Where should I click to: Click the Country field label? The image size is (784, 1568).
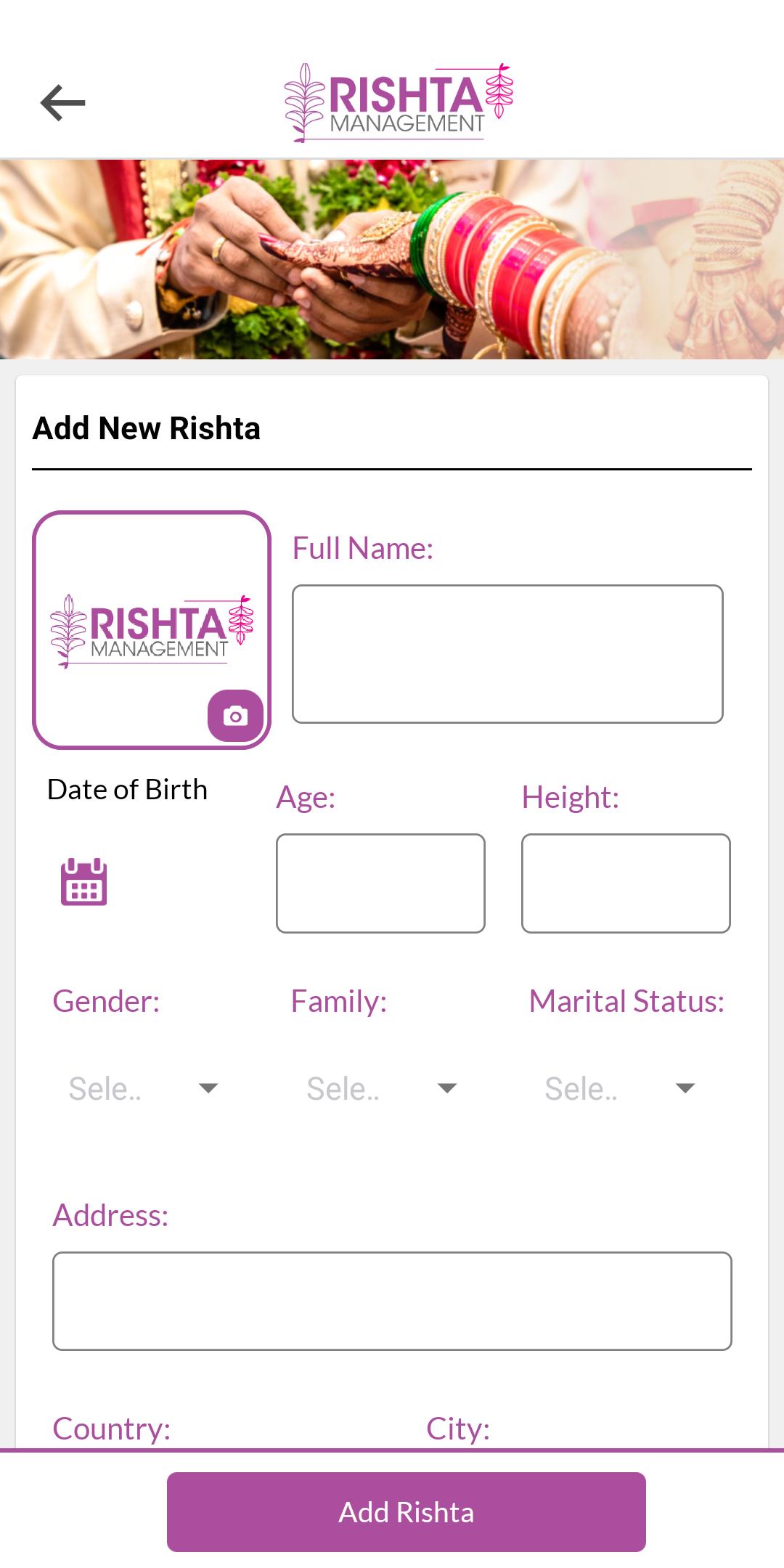[112, 1428]
